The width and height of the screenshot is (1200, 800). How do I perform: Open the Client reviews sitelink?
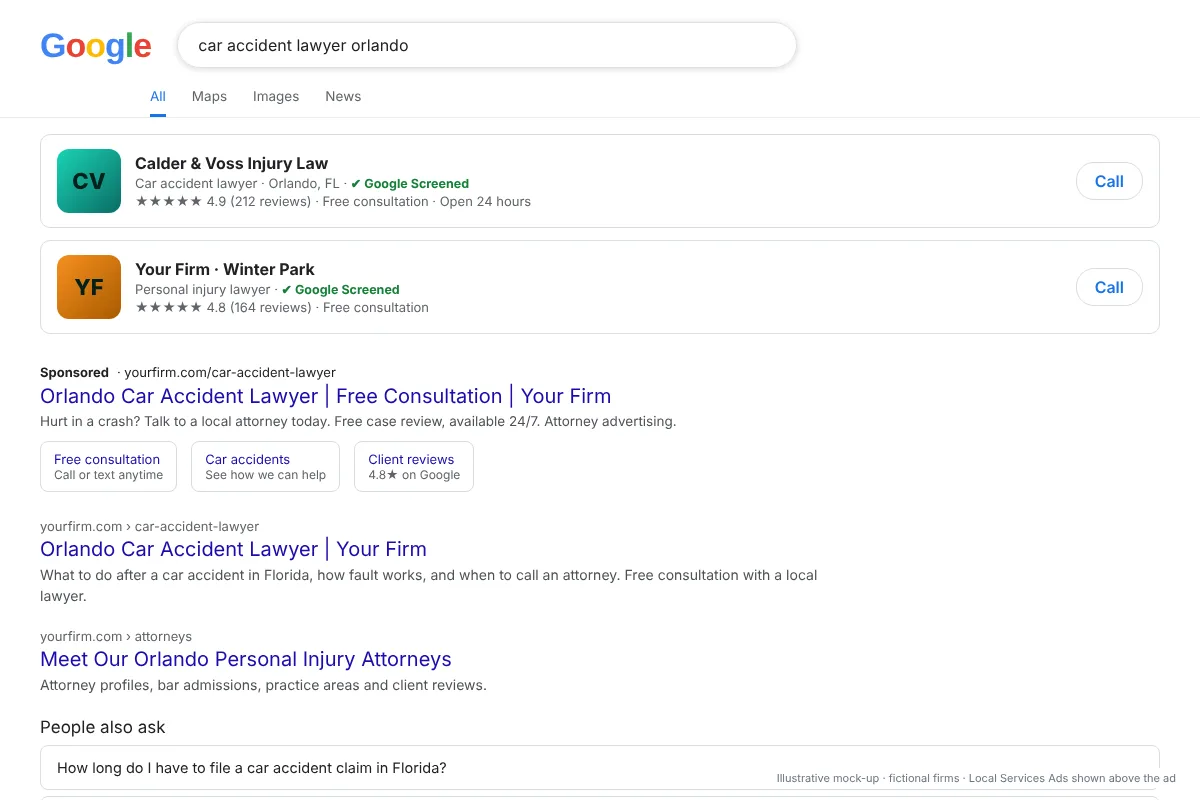click(414, 467)
